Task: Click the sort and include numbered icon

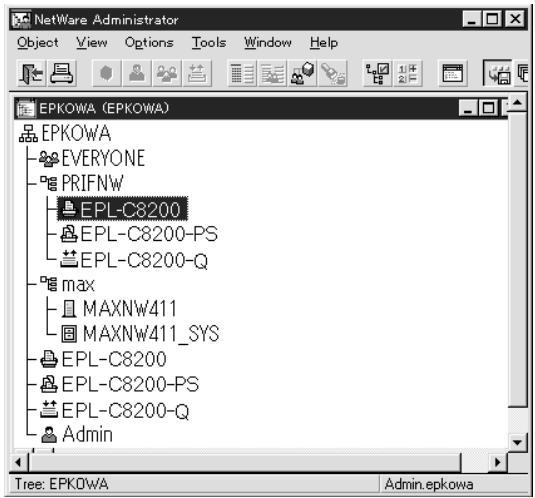Action: click(x=407, y=73)
